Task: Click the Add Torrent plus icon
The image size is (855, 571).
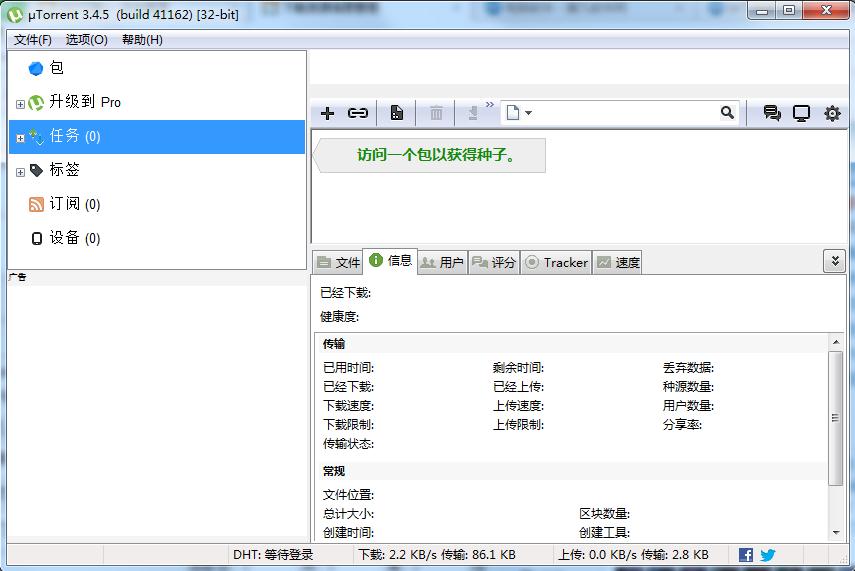Action: 327,113
